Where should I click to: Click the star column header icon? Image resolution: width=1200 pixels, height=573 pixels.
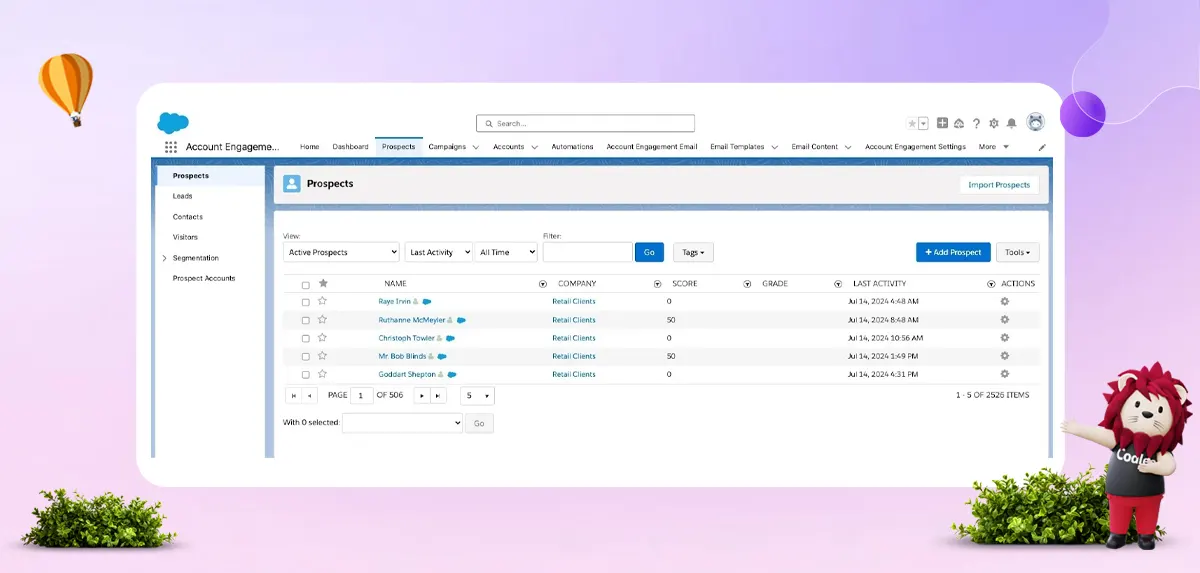coord(322,284)
